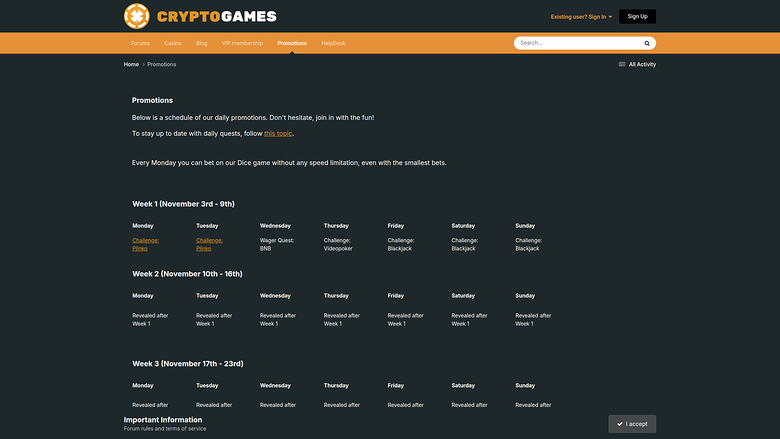This screenshot has height=439, width=780.
Task: Click the 'Promotions' page heading
Action: 152,100
